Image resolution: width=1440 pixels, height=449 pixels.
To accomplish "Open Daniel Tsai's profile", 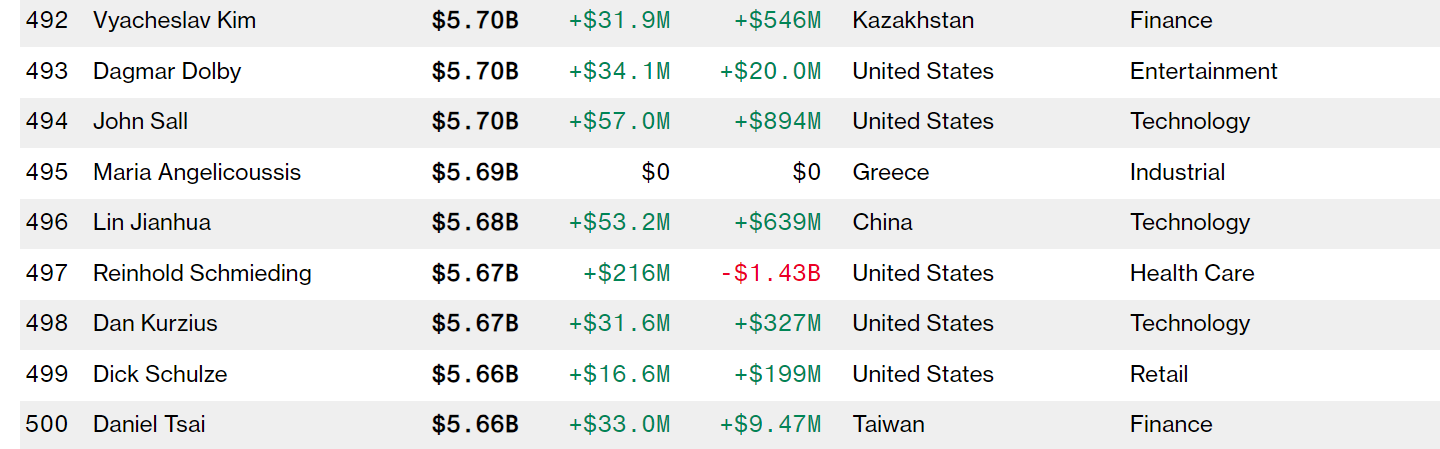I will click(x=149, y=424).
